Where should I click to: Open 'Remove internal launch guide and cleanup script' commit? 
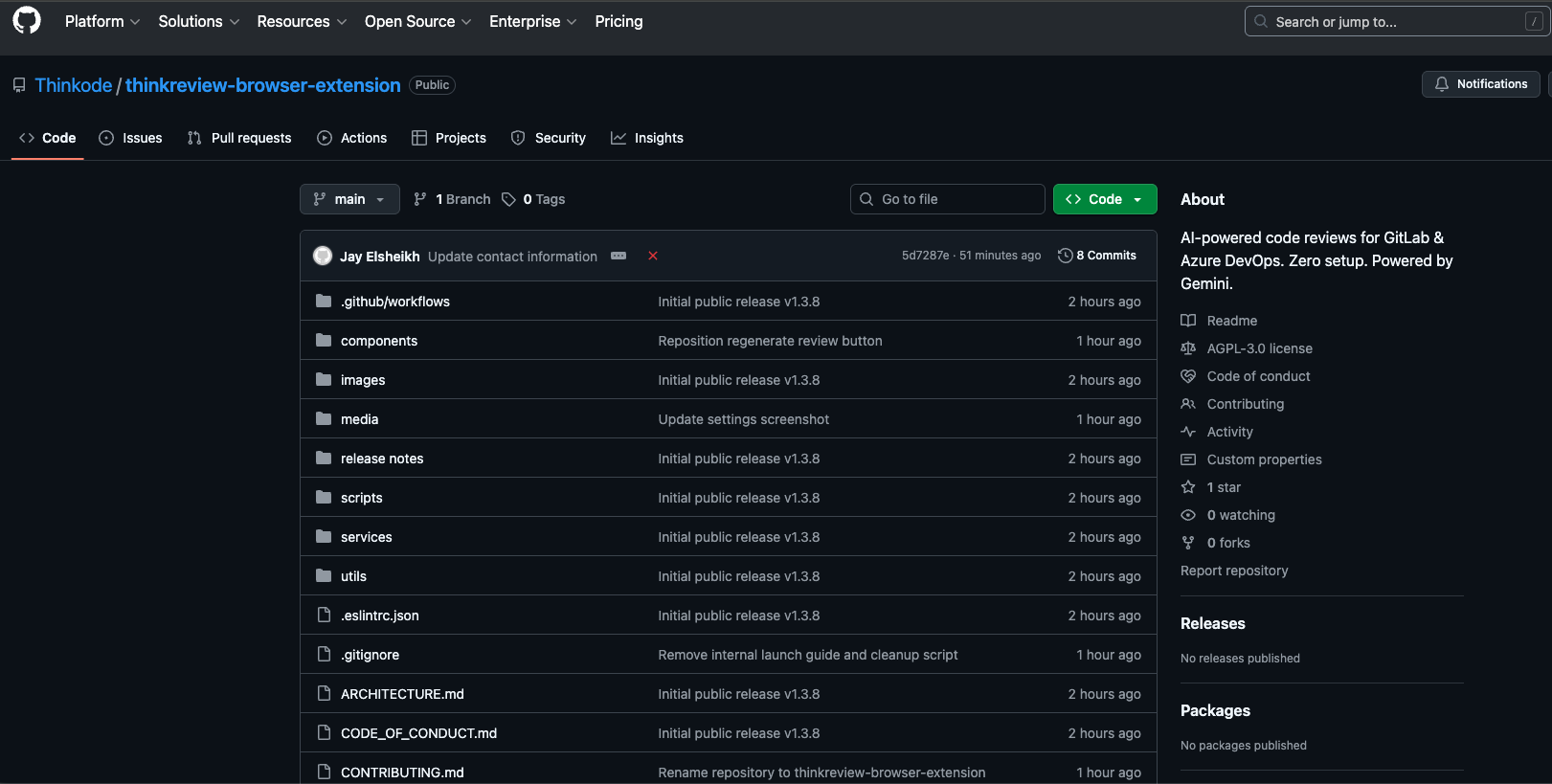[x=808, y=655]
